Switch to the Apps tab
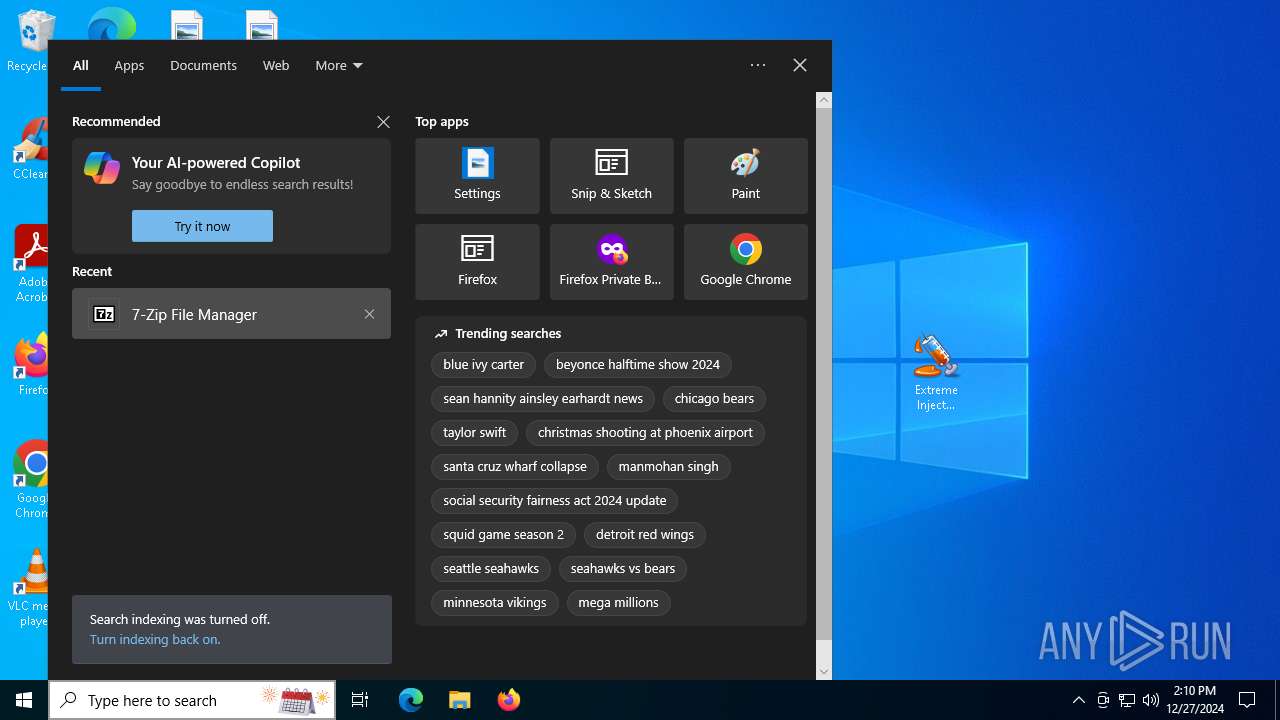Viewport: 1280px width, 720px height. pyautogui.click(x=129, y=65)
